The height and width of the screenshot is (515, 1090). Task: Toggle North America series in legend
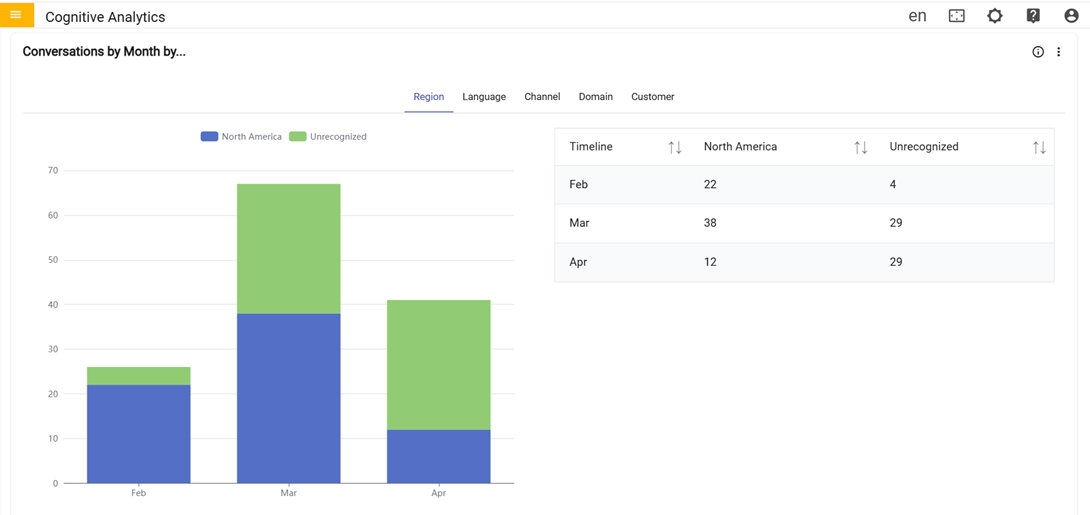pyautogui.click(x=241, y=137)
